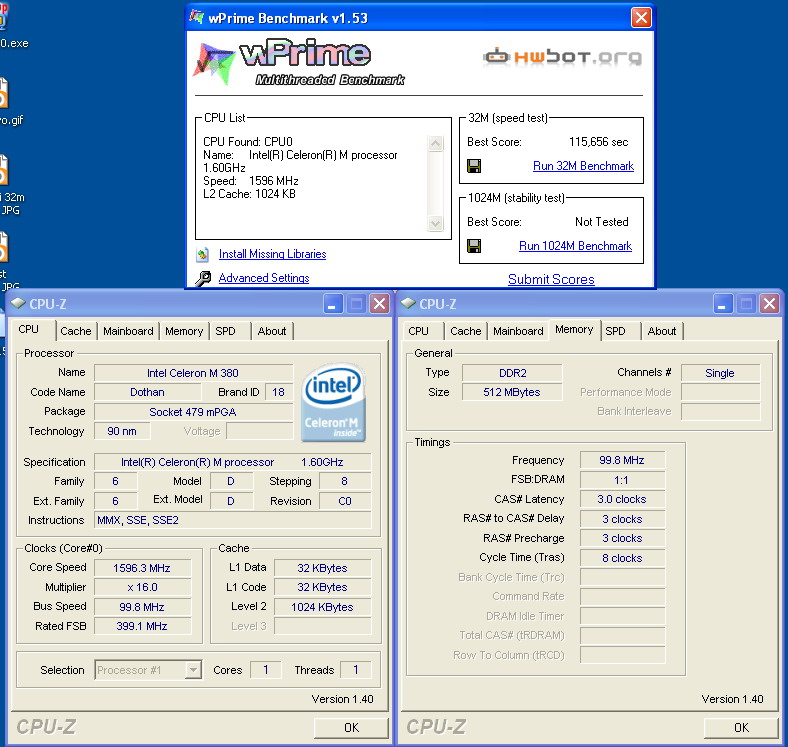Click the wPrime title bar app icon
788x747 pixels.
click(196, 17)
